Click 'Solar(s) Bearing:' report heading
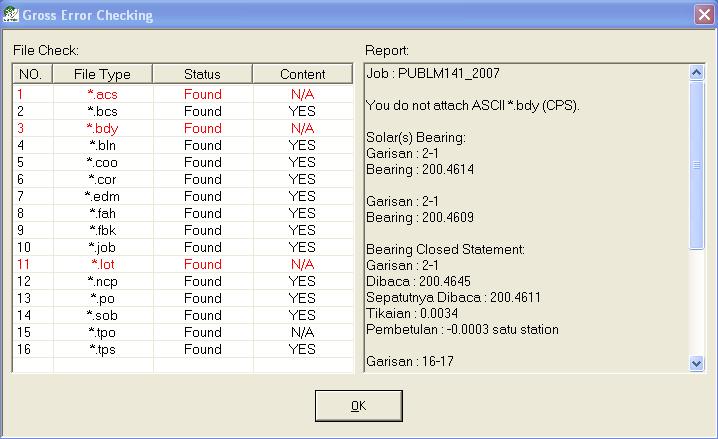This screenshot has width=718, height=439. coord(416,137)
